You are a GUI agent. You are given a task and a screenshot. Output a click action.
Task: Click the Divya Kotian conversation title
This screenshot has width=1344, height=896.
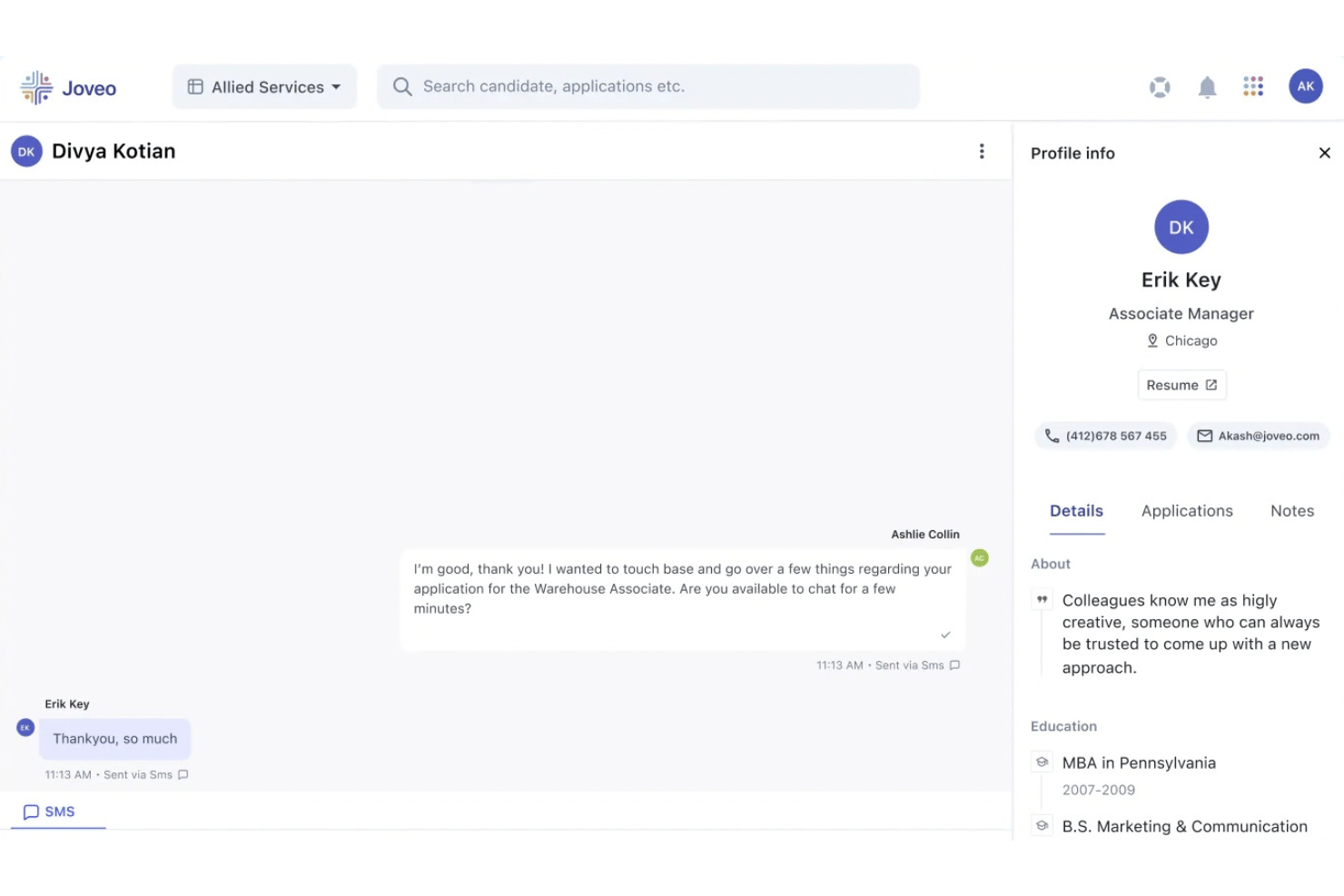(x=114, y=152)
